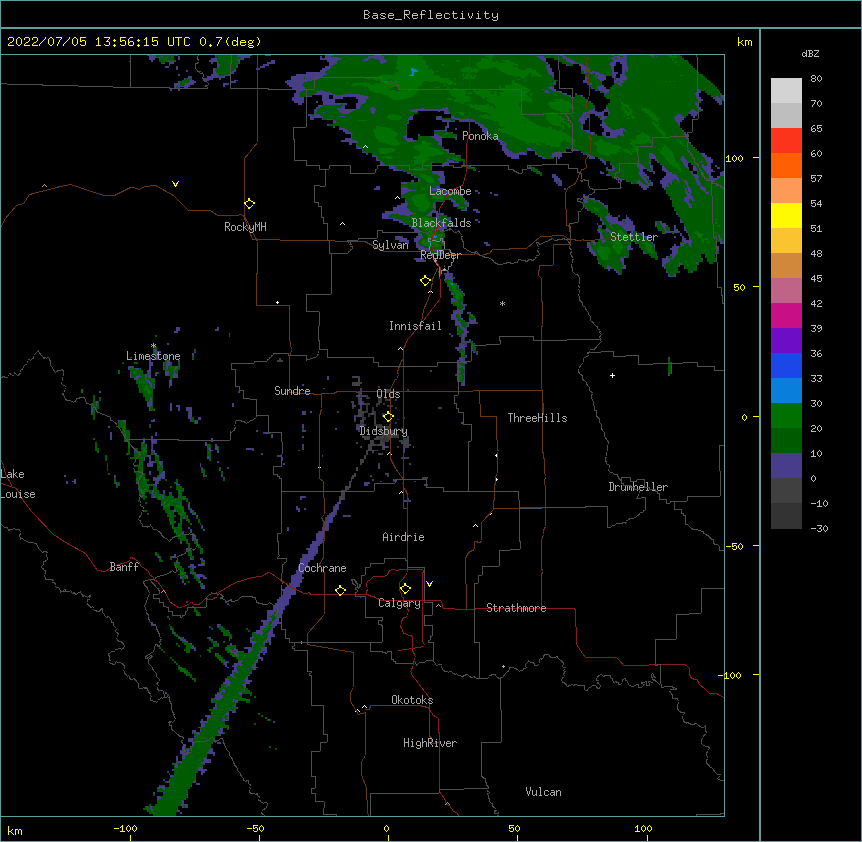Image resolution: width=862 pixels, height=842 pixels.
Task: Click the asterisk marker above Limestone label
Action: click(153, 346)
